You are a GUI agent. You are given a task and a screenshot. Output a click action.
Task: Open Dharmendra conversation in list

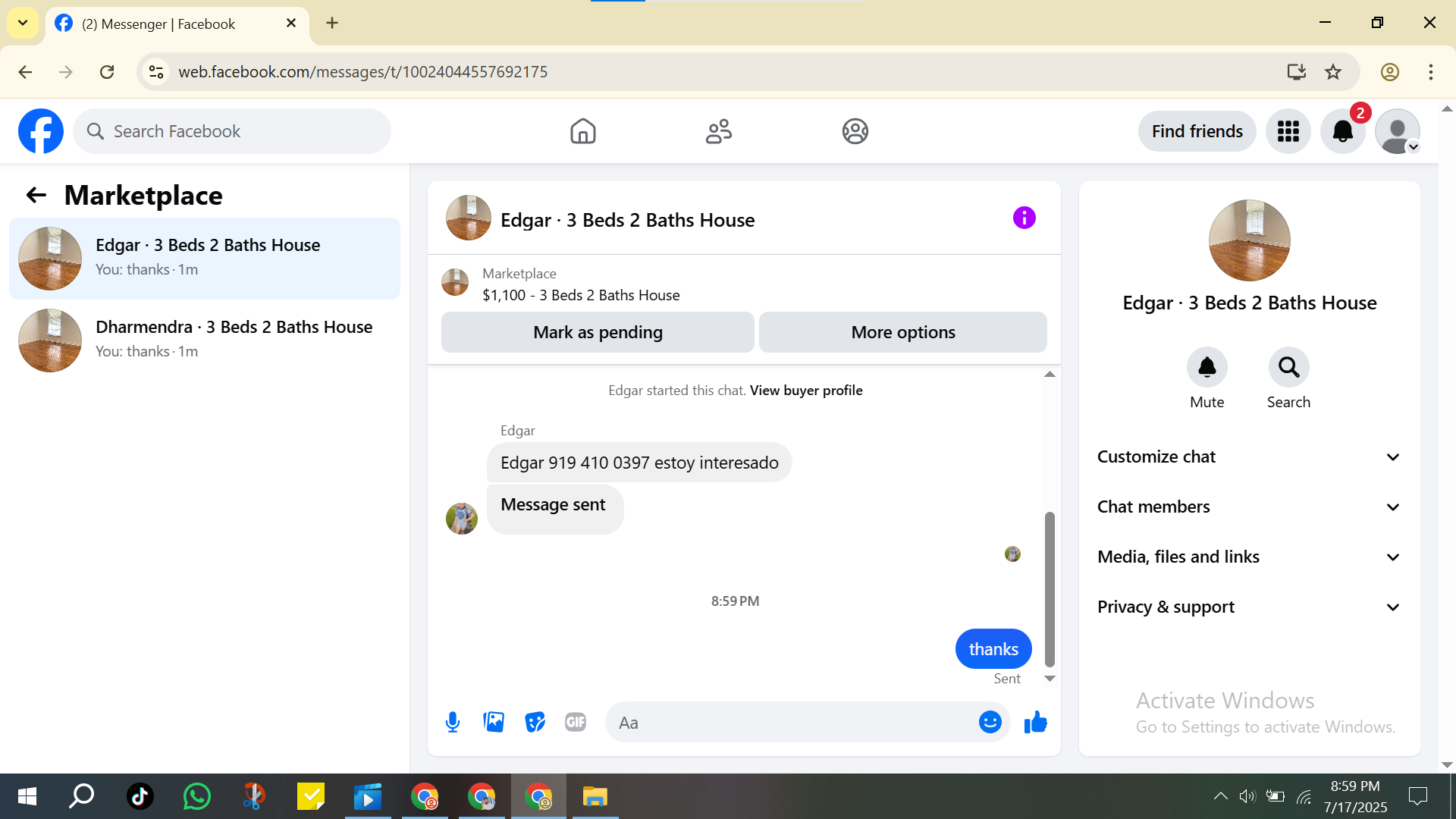205,340
